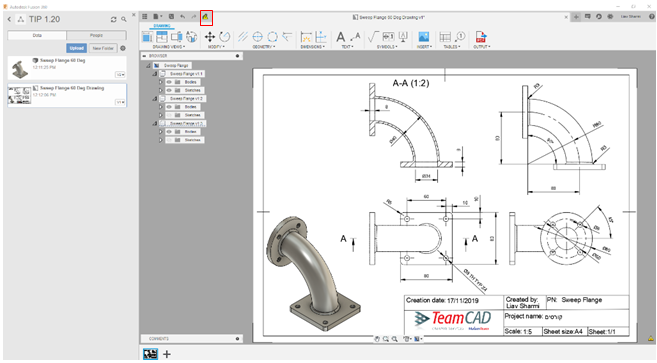Open the Table tool icon
This screenshot has width=657, height=363.
[445, 37]
